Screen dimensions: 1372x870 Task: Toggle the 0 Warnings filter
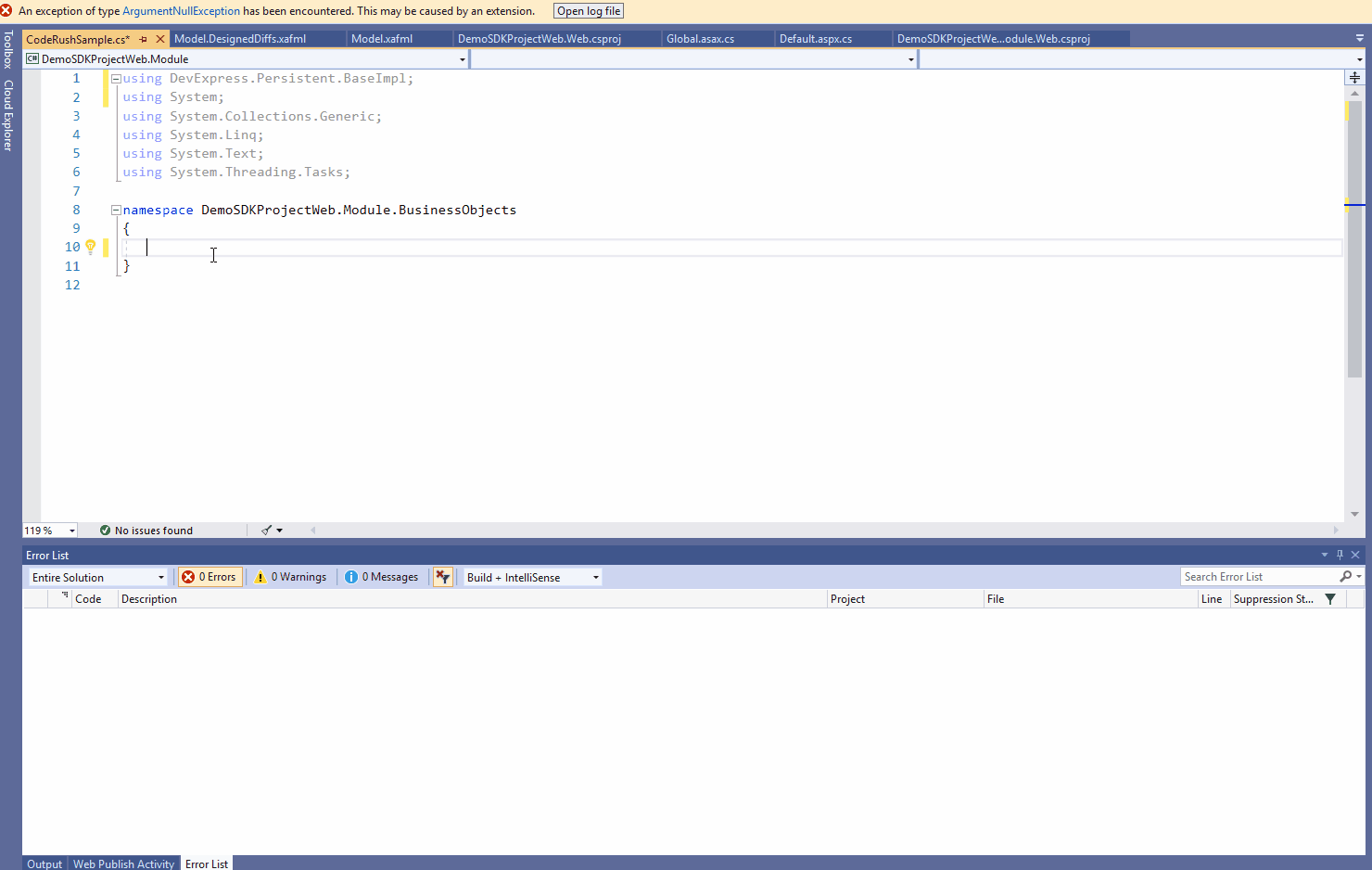(291, 577)
